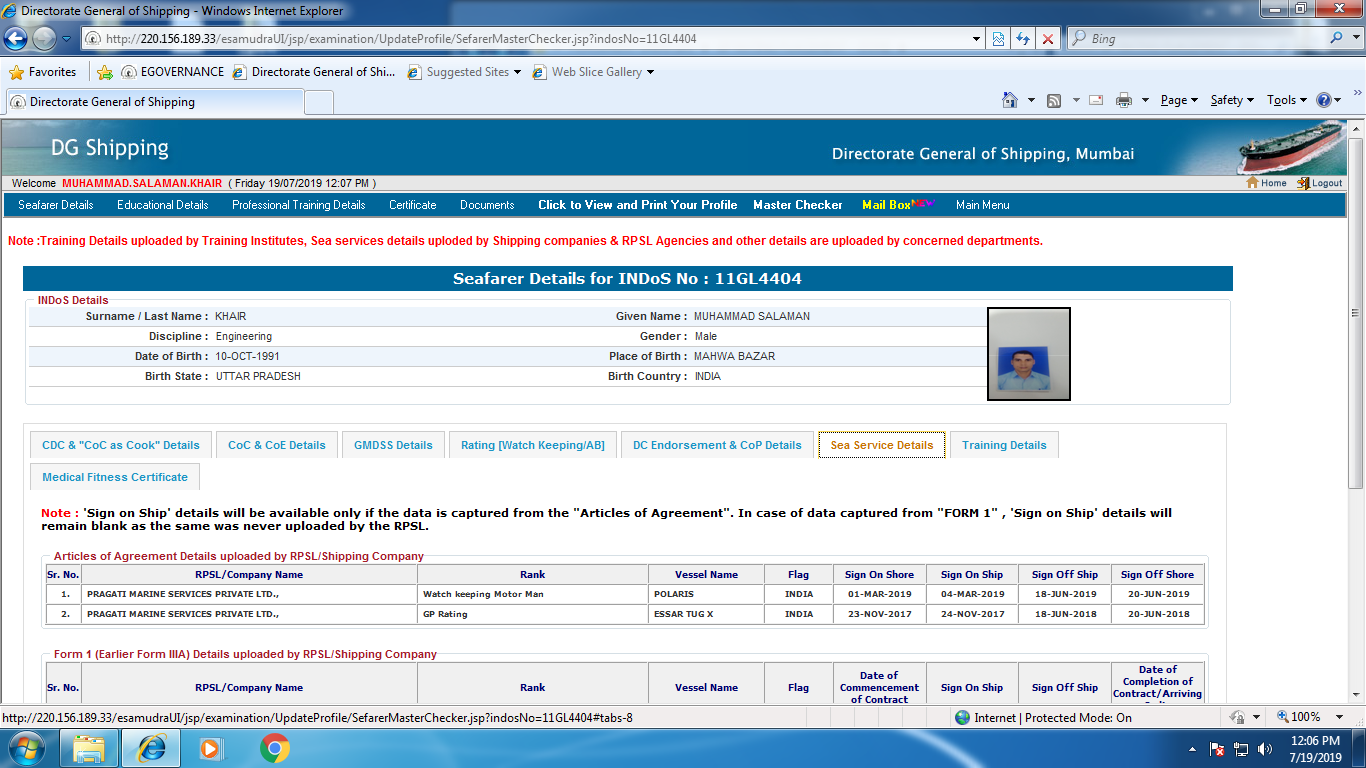The image size is (1366, 768).
Task: Print the page using the printer icon
Action: point(1124,100)
